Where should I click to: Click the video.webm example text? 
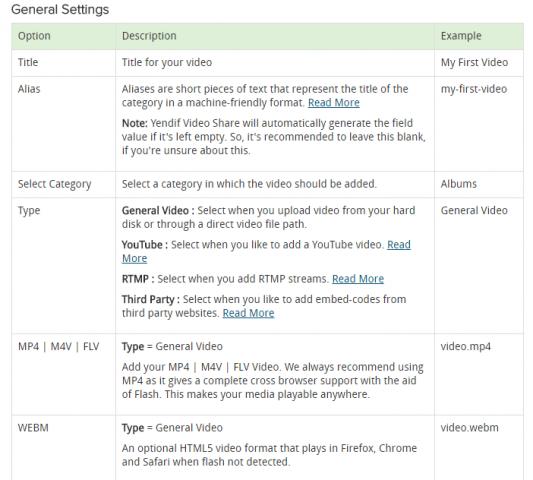click(x=469, y=428)
